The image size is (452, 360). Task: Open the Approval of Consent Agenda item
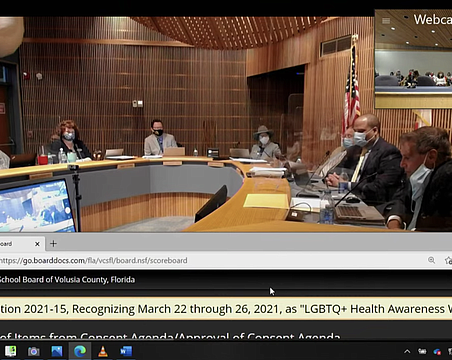(170, 336)
